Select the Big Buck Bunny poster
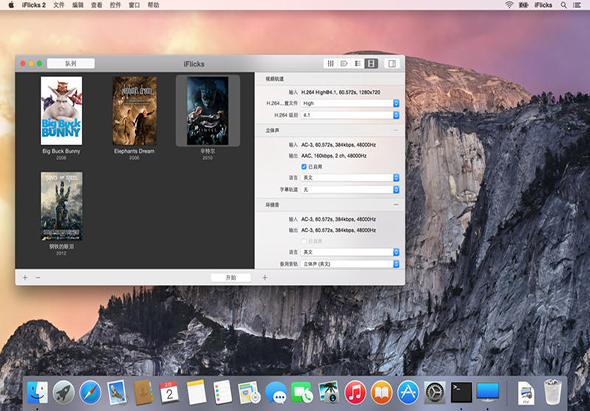The image size is (590, 411). pyautogui.click(x=61, y=111)
